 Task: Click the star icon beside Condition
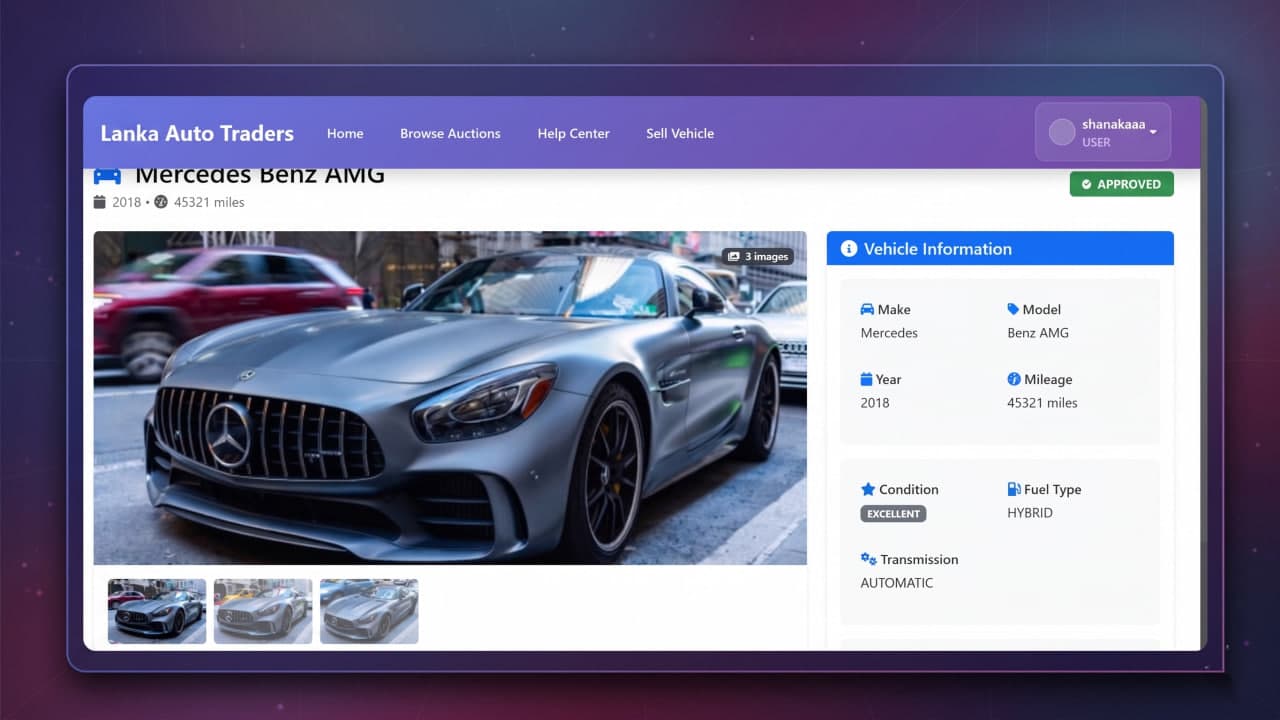click(x=868, y=490)
